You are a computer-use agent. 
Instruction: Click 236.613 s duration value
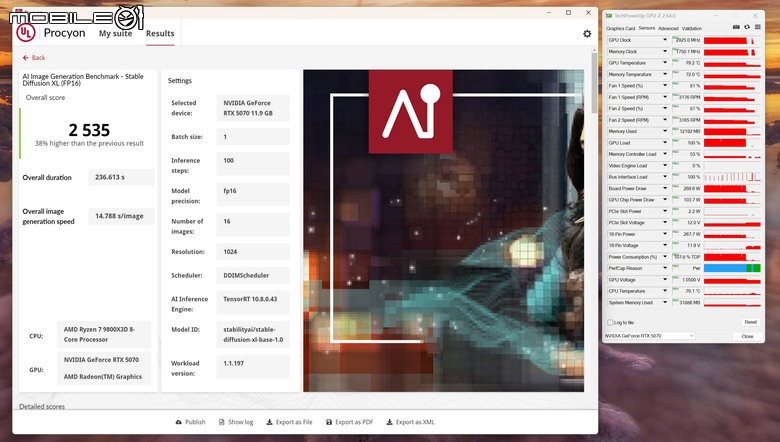pos(121,177)
